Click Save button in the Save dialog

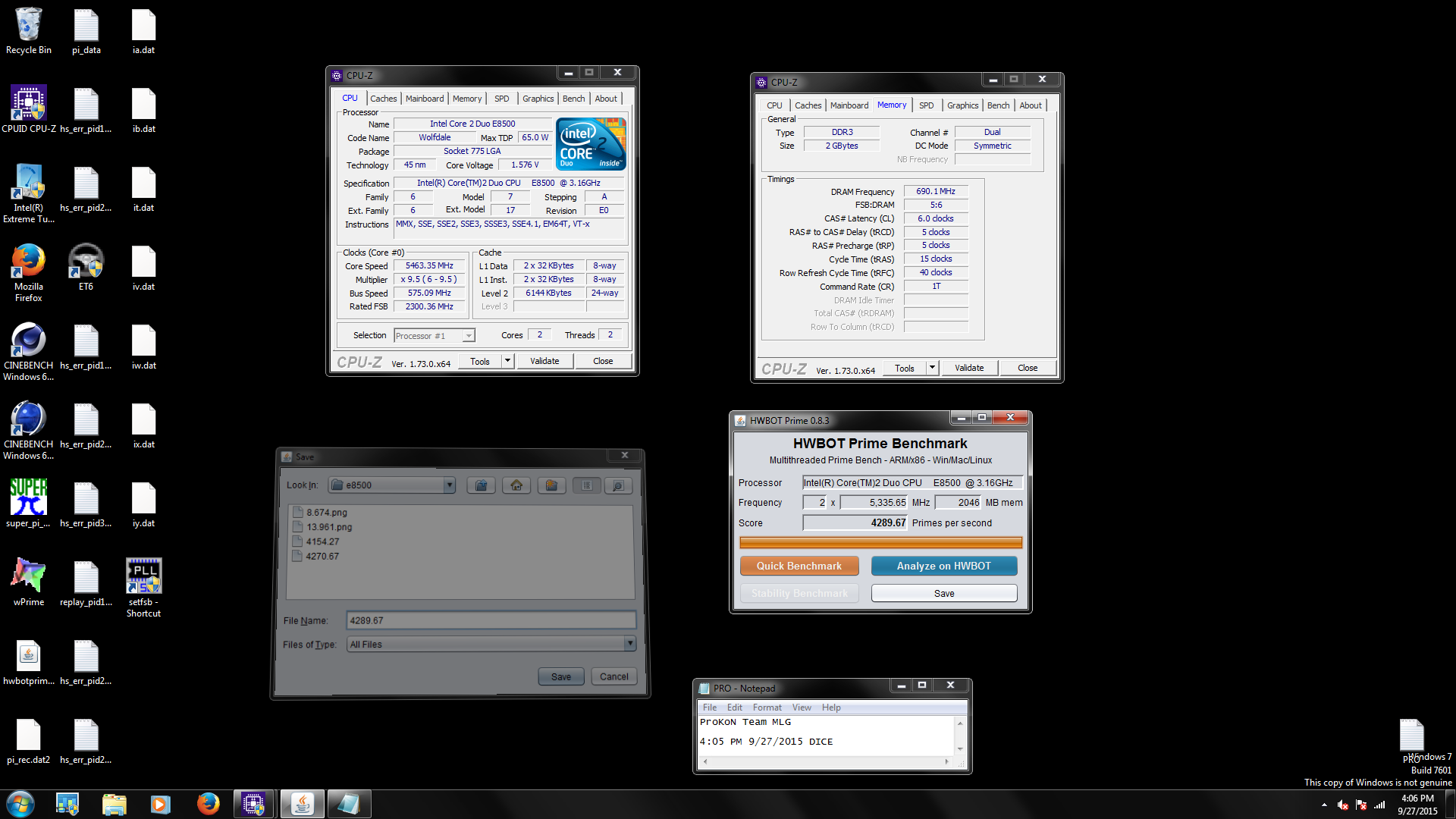point(561,676)
